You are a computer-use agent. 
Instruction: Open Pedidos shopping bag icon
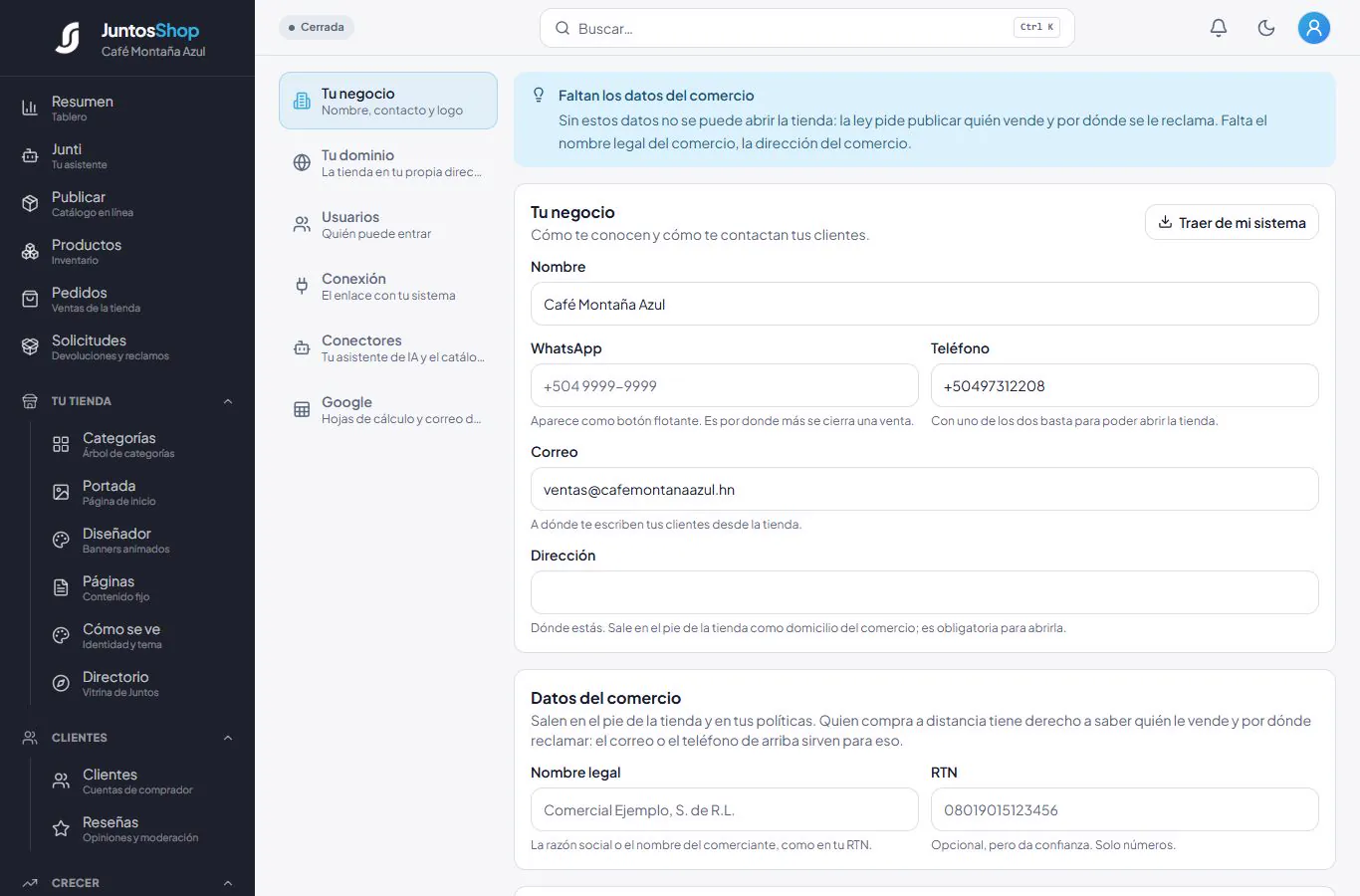30,299
